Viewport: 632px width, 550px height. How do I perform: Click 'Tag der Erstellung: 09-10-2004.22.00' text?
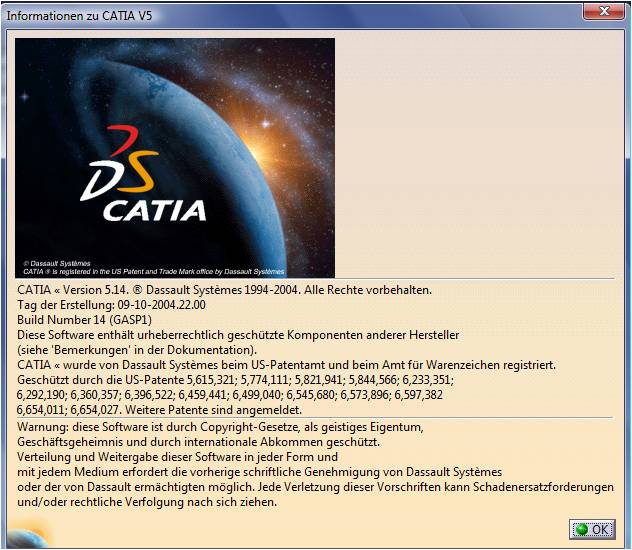pyautogui.click(x=111, y=305)
